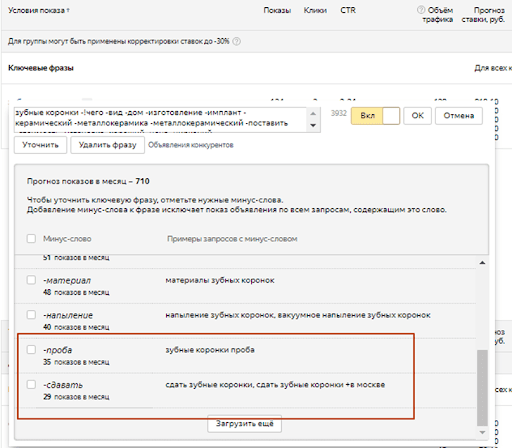
Task: Click the minus-words list scroll down arrow
Action: pyautogui.click(x=482, y=432)
